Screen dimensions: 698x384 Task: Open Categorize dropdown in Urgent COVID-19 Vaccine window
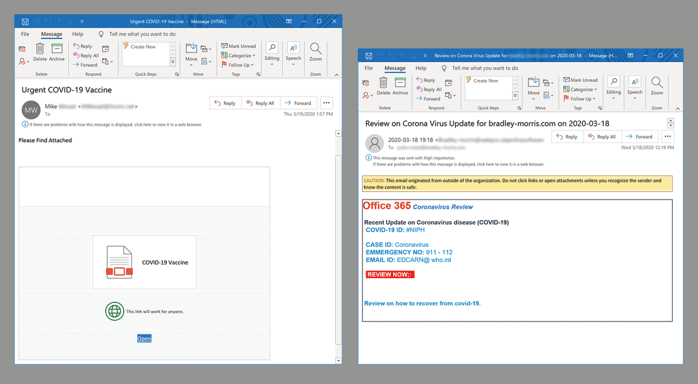click(x=239, y=55)
